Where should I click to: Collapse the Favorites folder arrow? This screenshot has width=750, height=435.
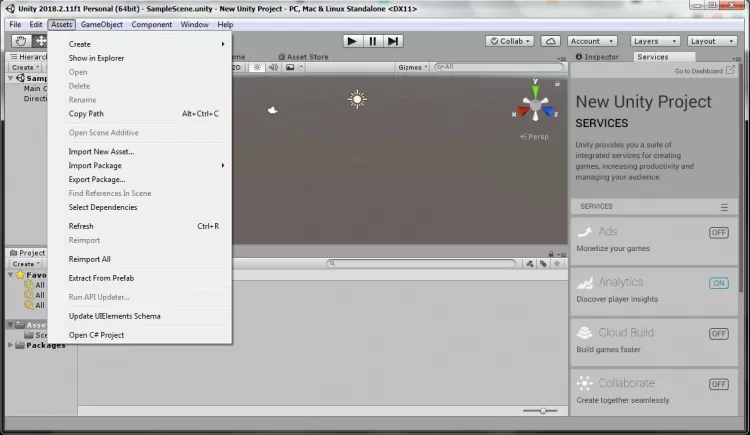click(11, 275)
